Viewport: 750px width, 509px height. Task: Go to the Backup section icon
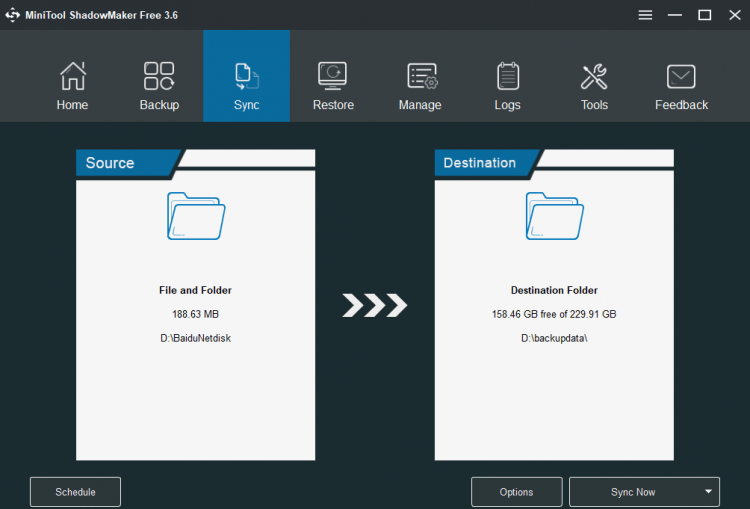(159, 76)
